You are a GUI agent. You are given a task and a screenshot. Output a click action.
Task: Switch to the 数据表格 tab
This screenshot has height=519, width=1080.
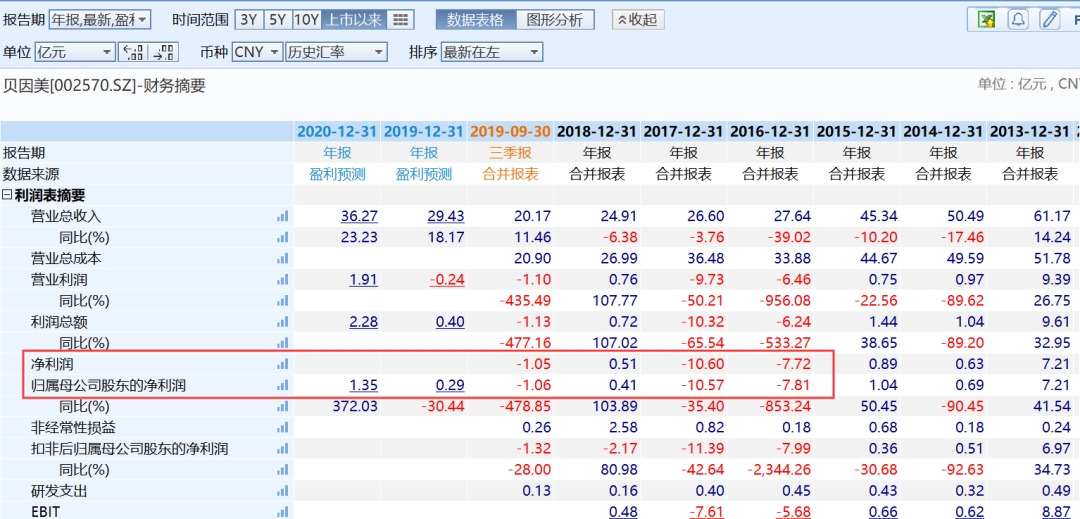[x=477, y=20]
